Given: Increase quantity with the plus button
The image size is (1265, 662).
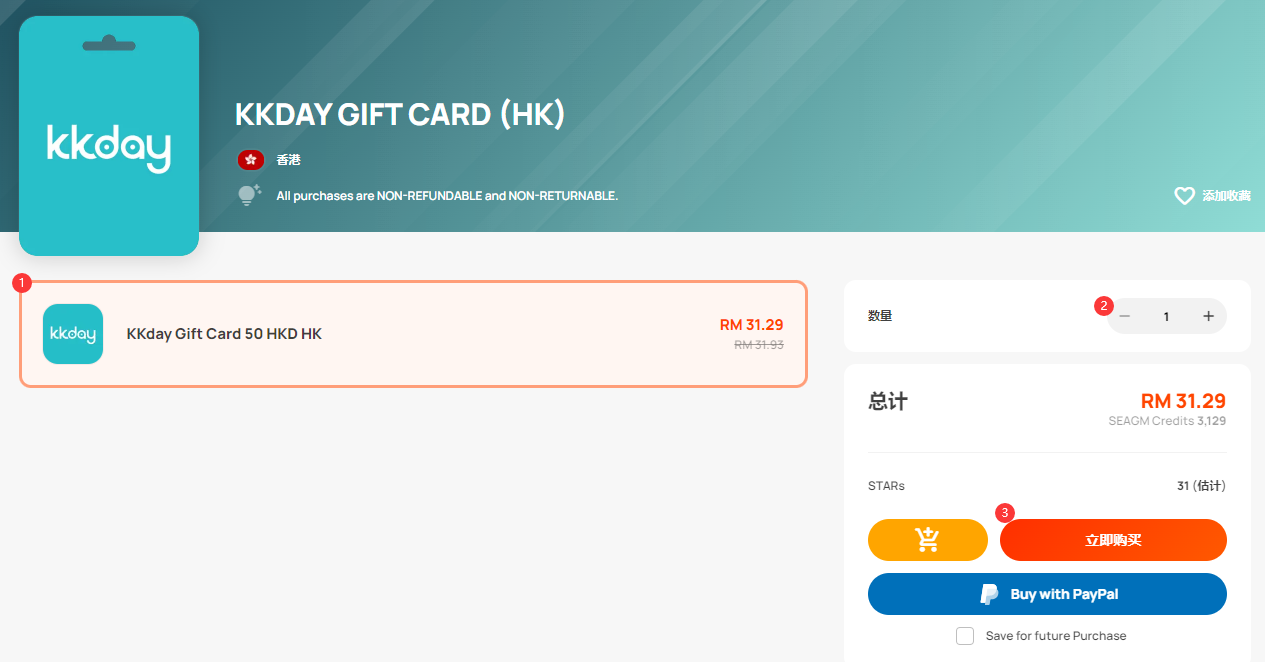Looking at the screenshot, I should 1208,316.
